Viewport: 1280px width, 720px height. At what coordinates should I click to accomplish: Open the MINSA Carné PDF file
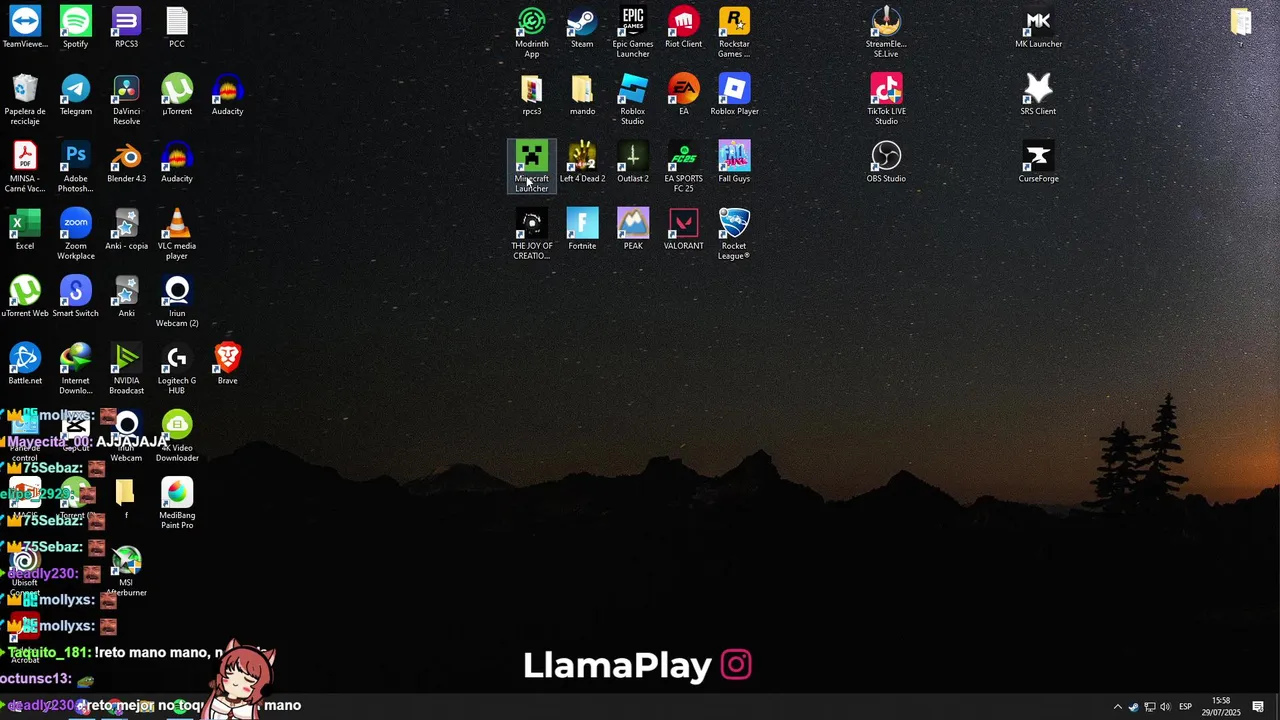point(25,167)
